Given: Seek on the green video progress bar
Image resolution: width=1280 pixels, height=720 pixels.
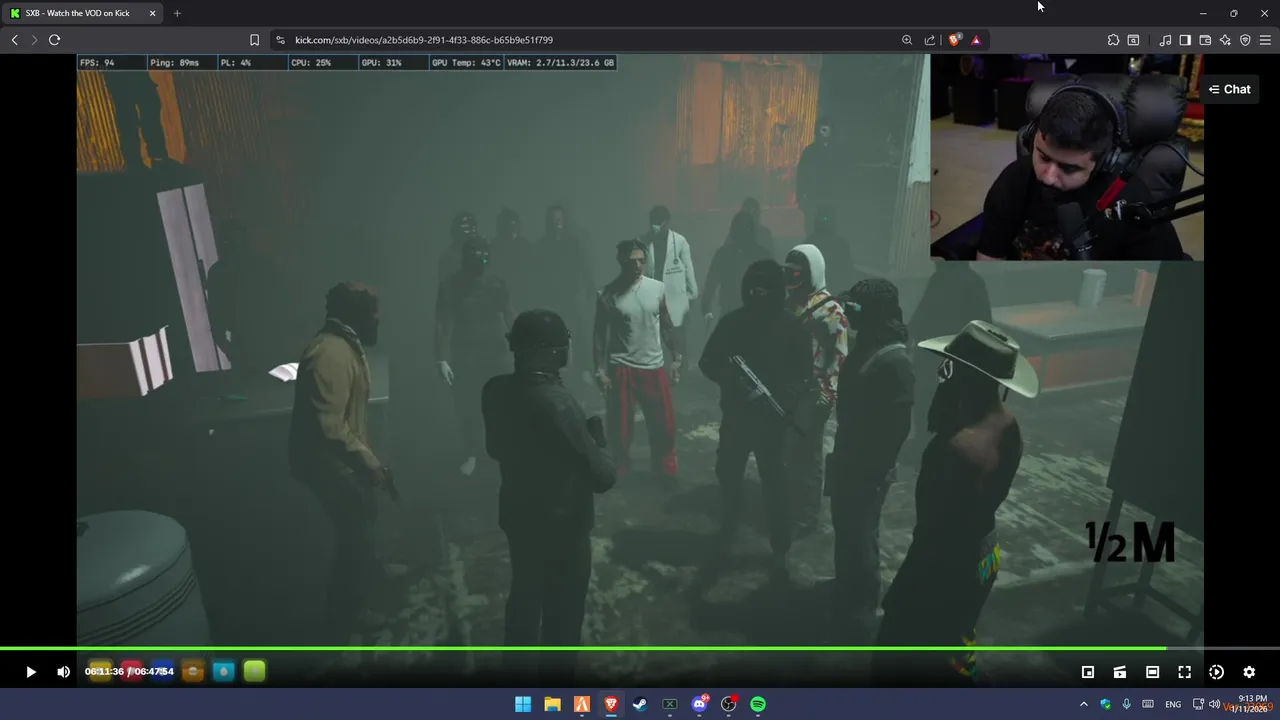Looking at the screenshot, I should click(640, 649).
